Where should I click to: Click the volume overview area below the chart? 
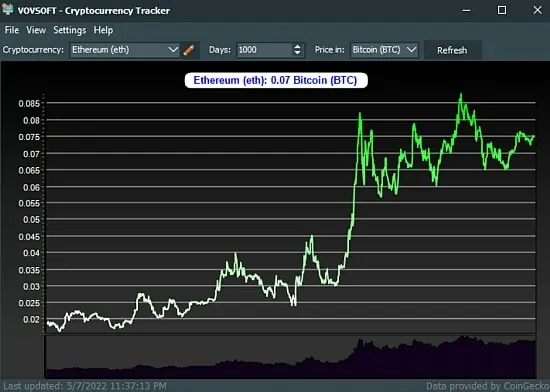tap(290, 357)
